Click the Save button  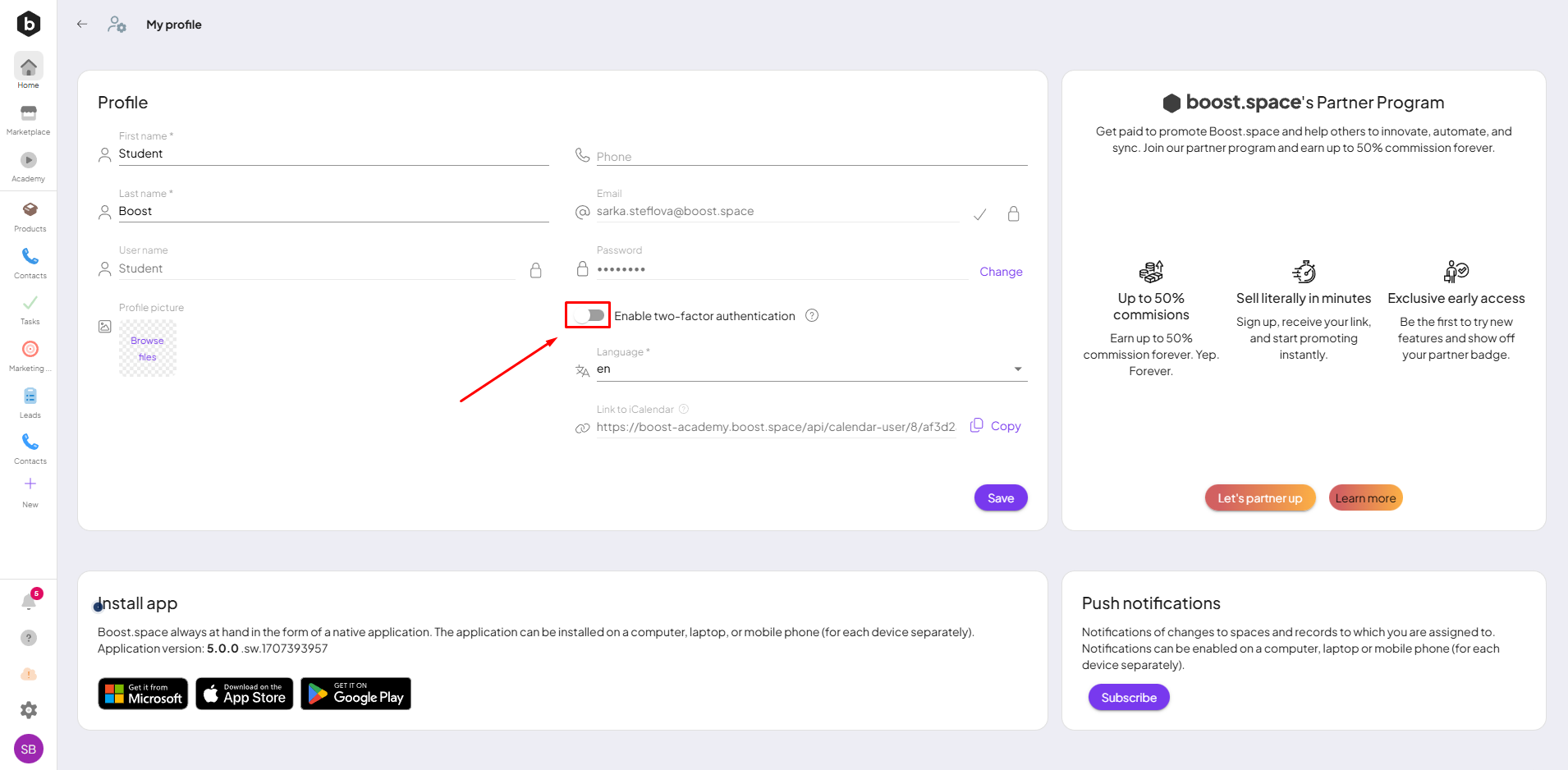click(1000, 497)
